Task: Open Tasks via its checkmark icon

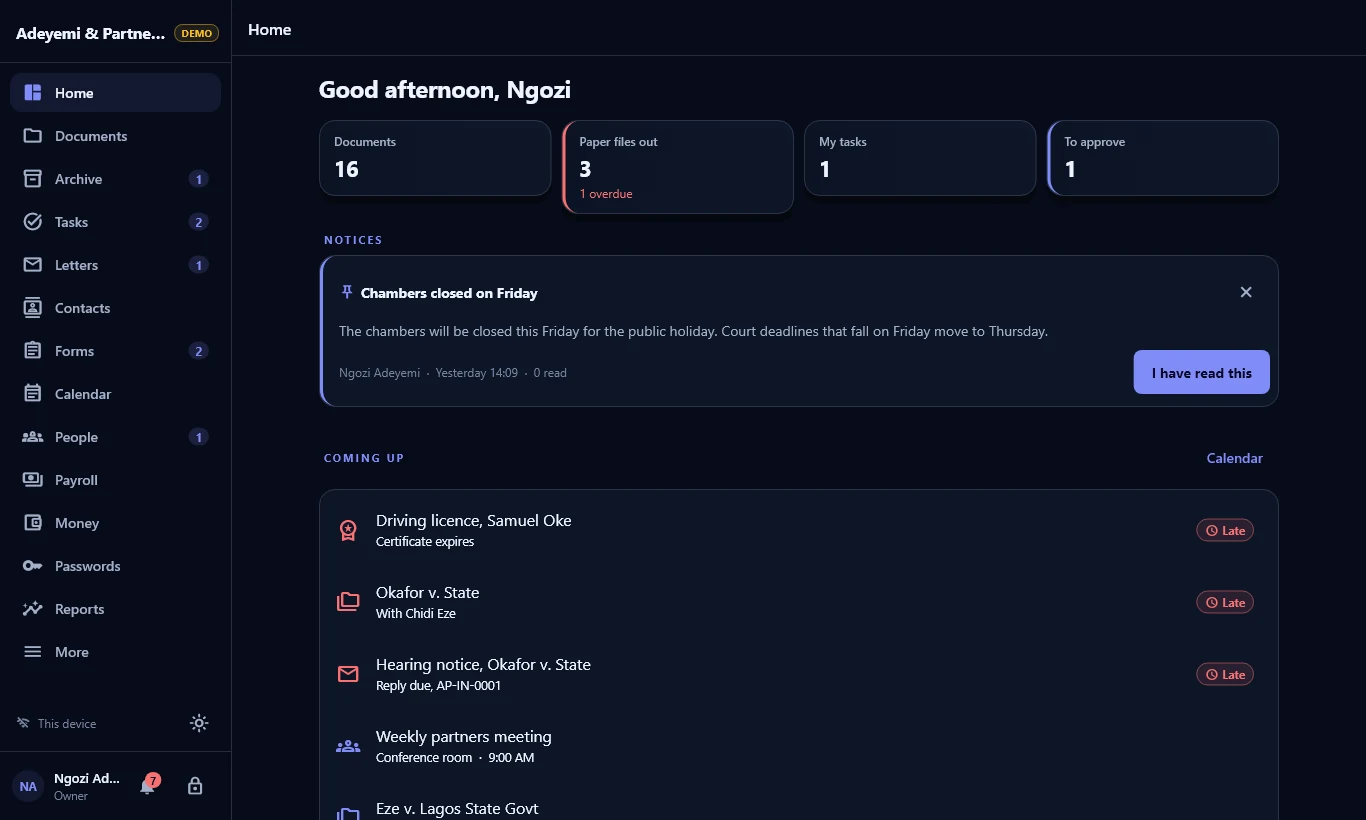Action: 33,222
